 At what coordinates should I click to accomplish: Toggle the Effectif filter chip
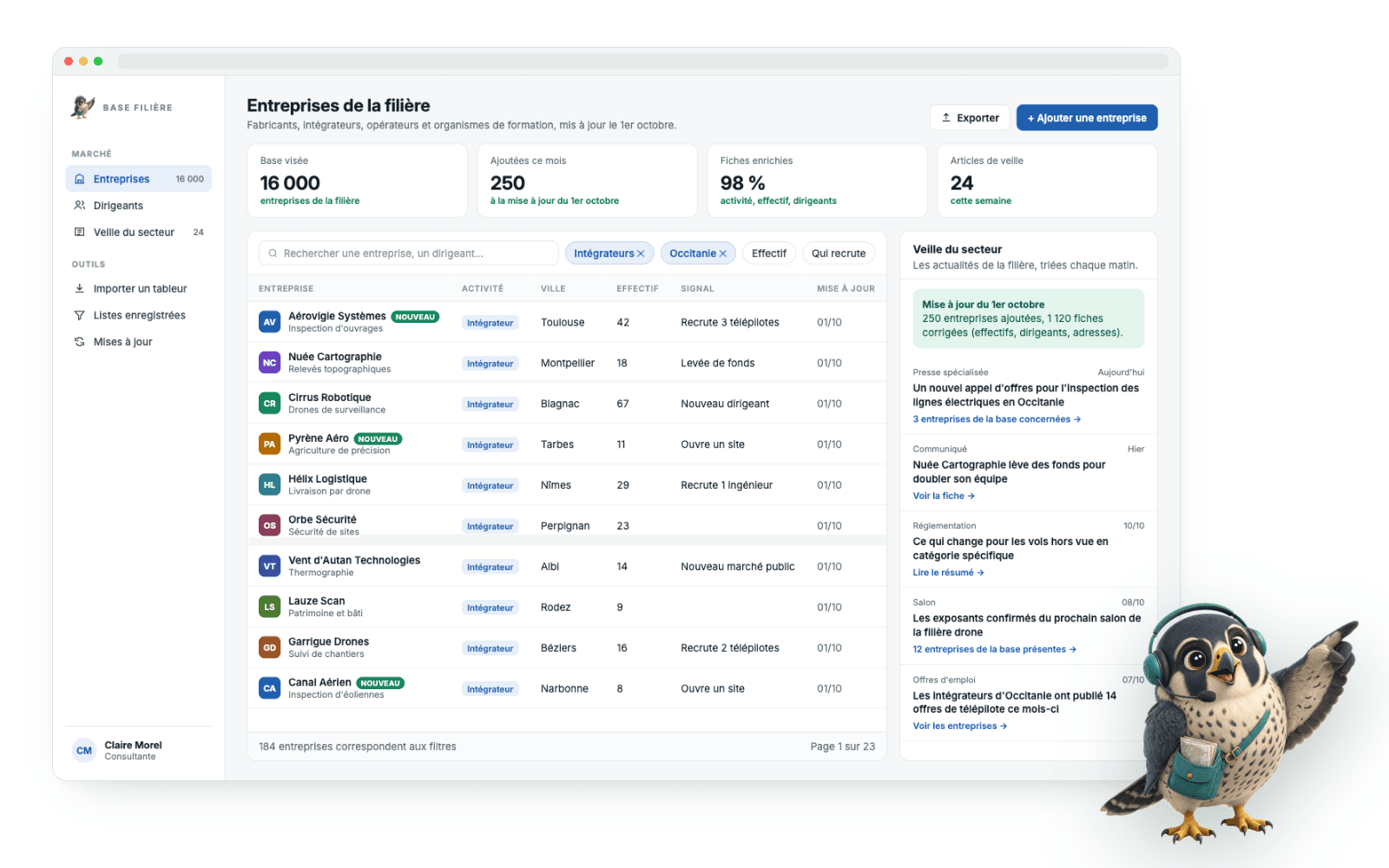pos(769,253)
